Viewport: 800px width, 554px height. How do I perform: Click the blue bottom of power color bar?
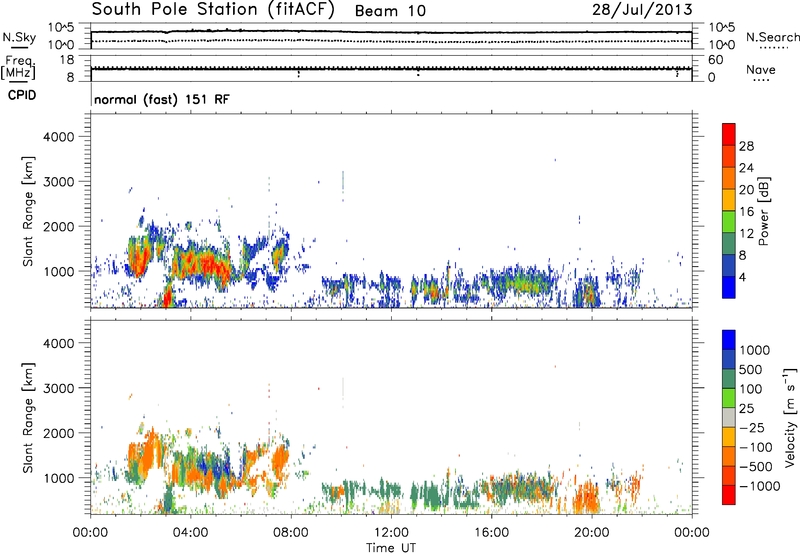tap(729, 287)
